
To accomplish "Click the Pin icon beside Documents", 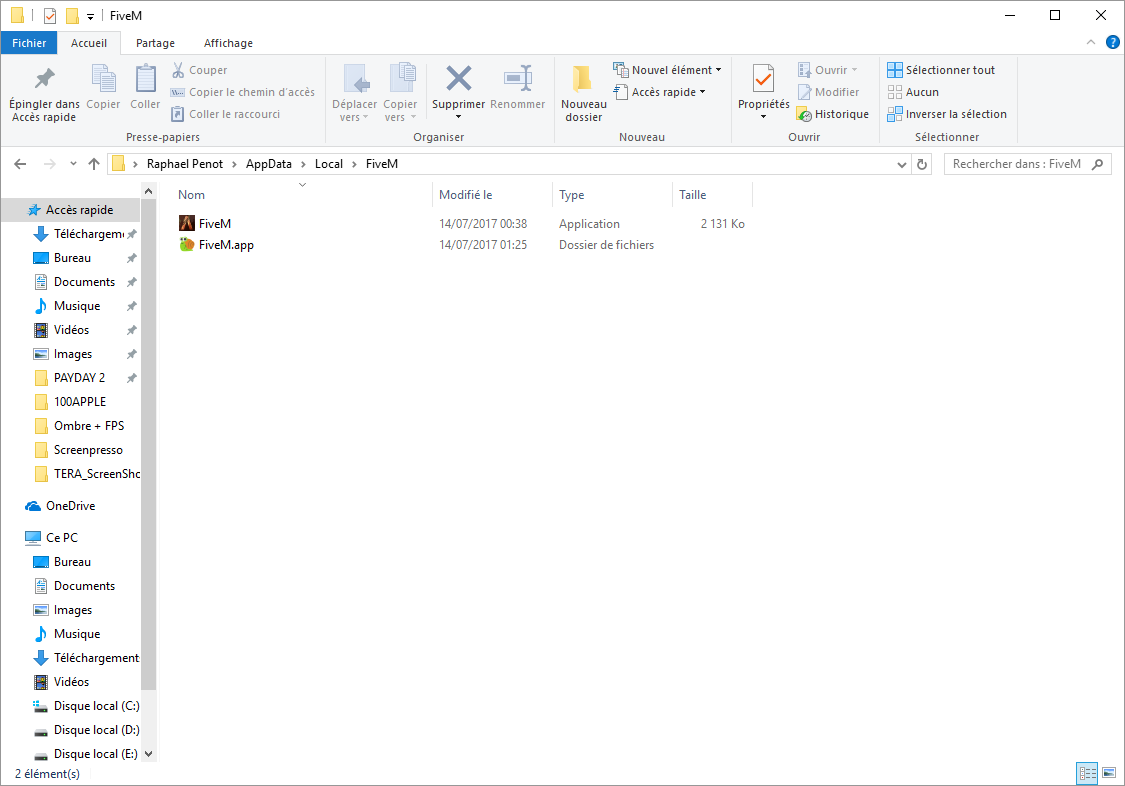I will pos(131,283).
